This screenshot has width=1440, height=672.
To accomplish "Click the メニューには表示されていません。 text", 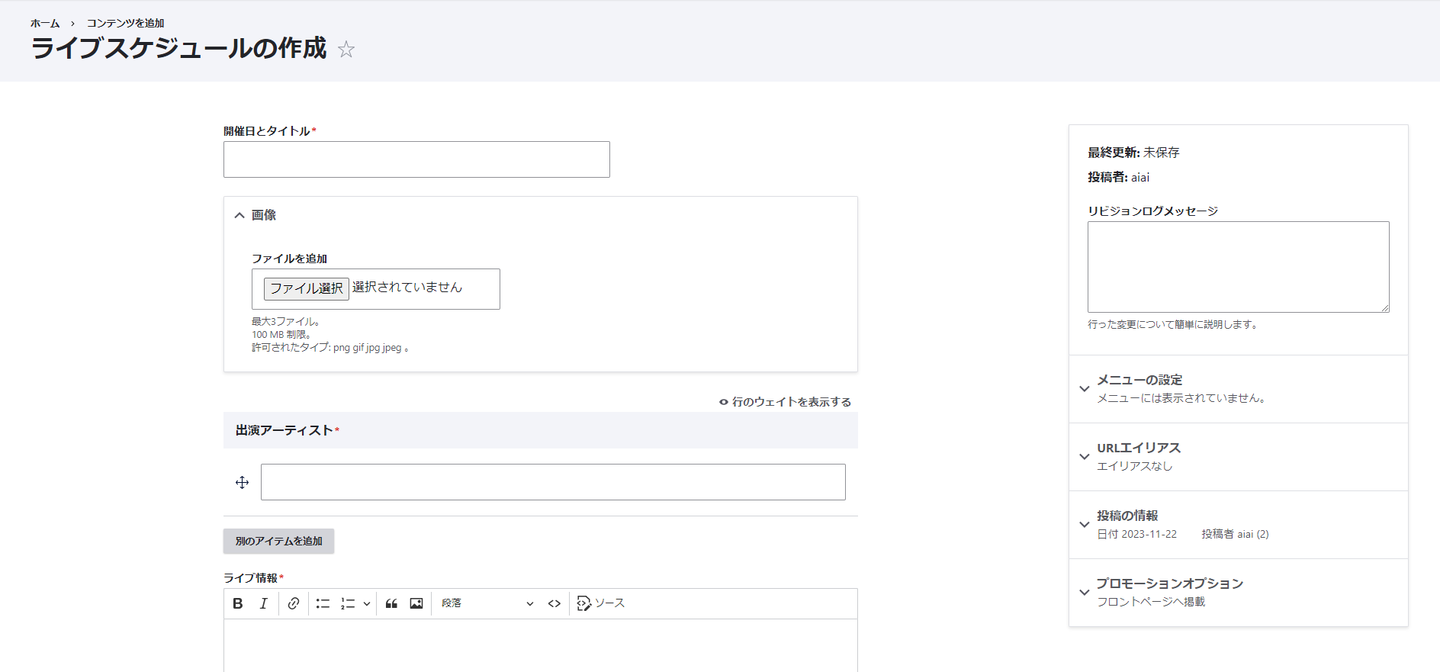I will 1182,398.
